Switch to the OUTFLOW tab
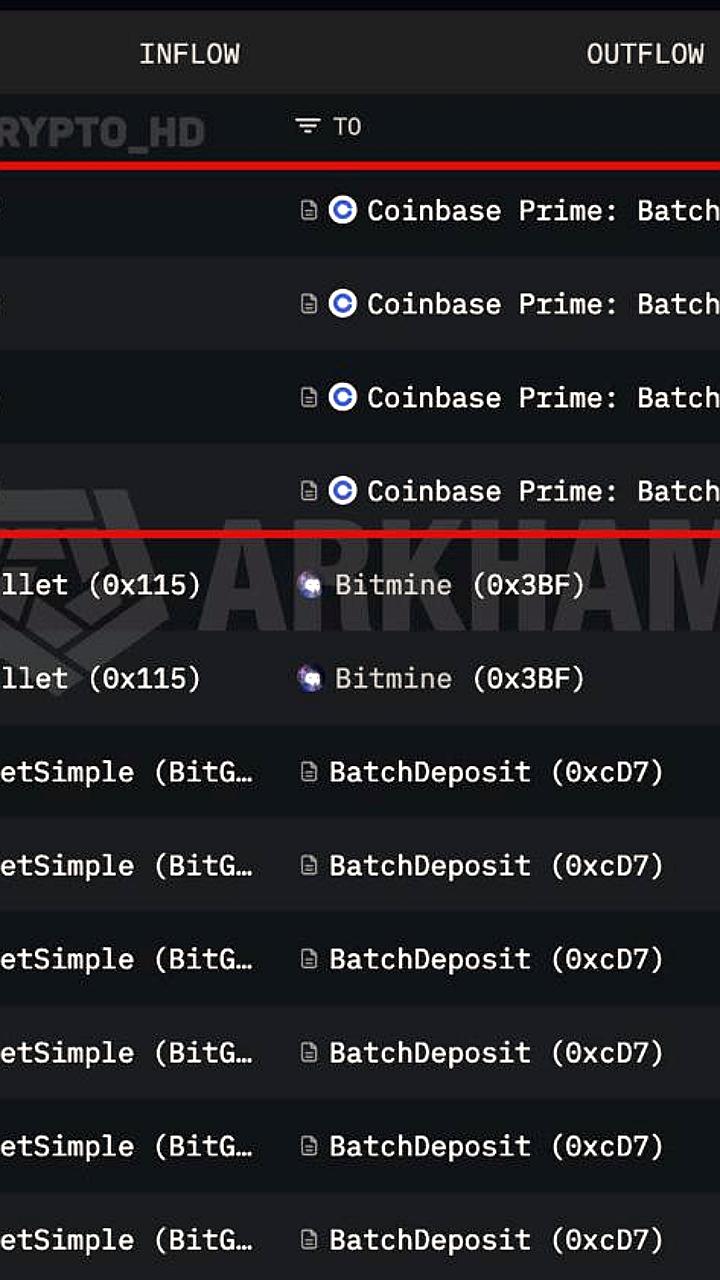The height and width of the screenshot is (1280, 720). pyautogui.click(x=645, y=53)
